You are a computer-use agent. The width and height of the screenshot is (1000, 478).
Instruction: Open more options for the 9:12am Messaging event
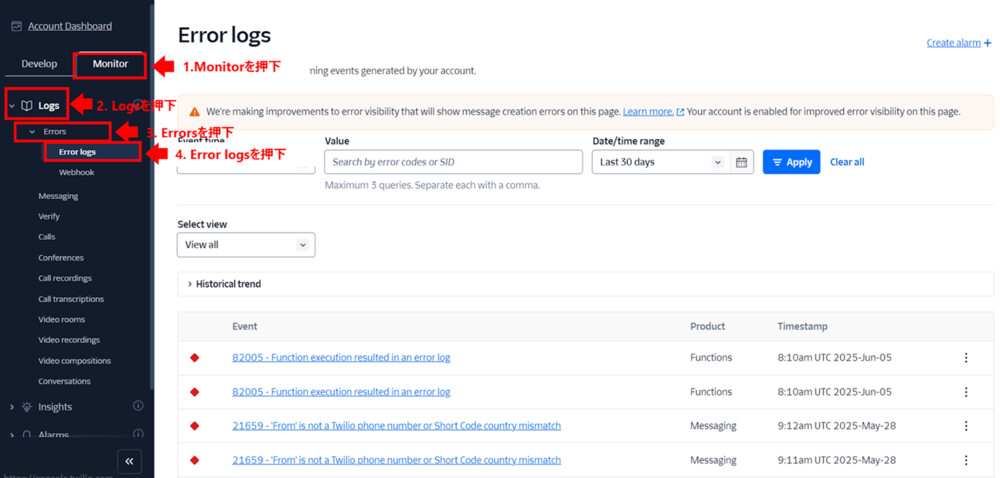966,426
